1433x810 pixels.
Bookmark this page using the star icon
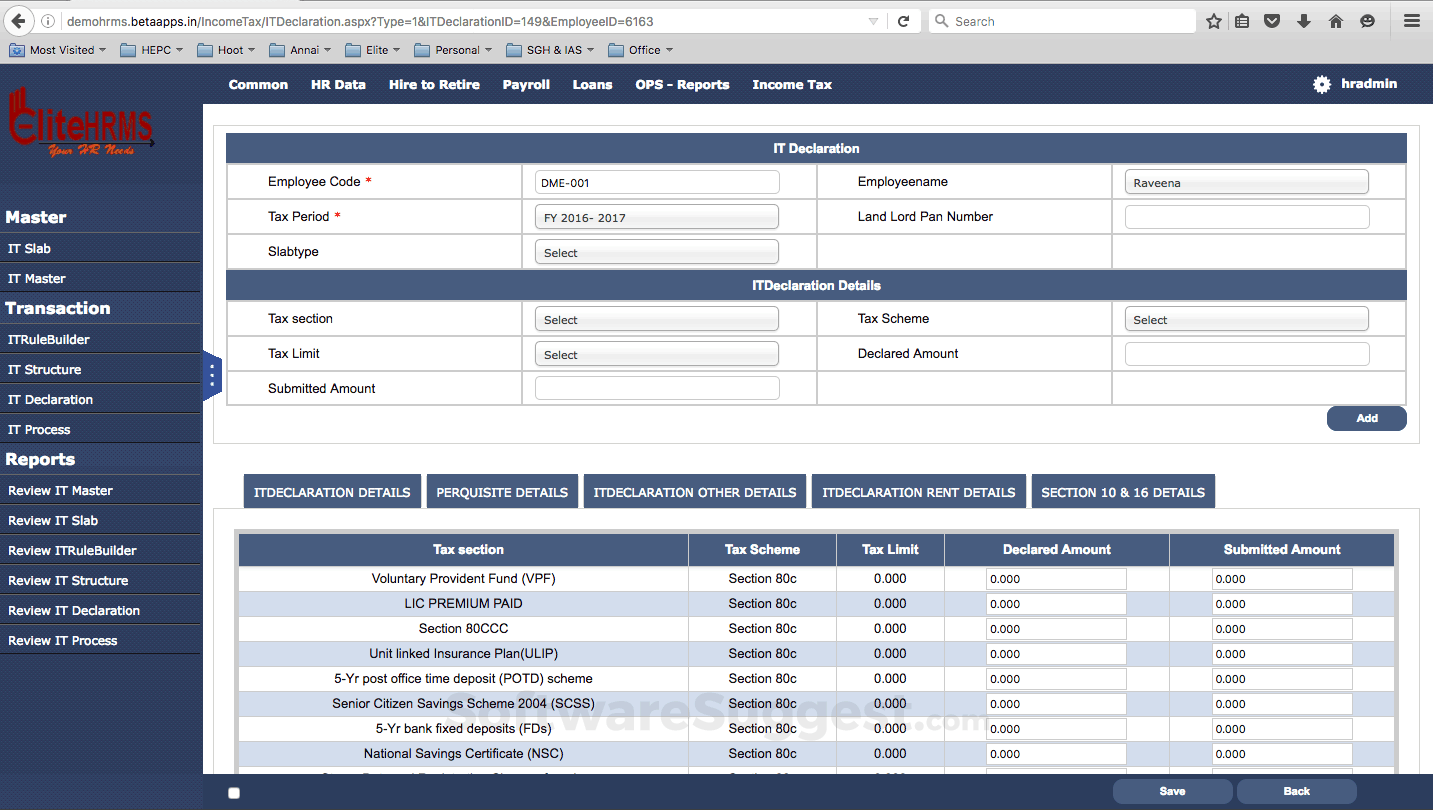coord(1213,20)
